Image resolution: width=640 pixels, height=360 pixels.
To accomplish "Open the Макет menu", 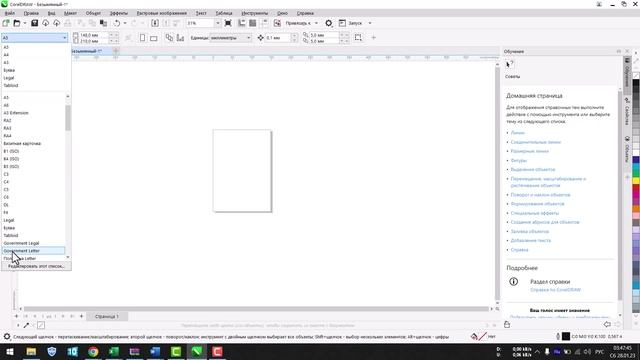I will (x=70, y=13).
